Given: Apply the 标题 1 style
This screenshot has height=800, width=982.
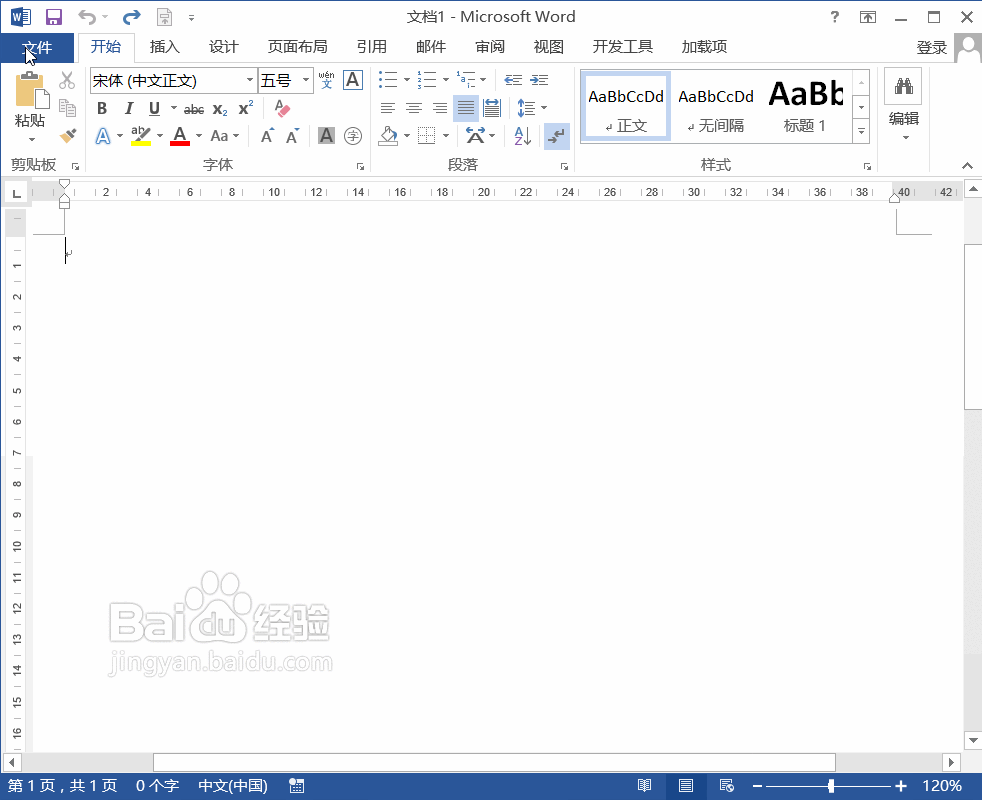Looking at the screenshot, I should [x=805, y=106].
